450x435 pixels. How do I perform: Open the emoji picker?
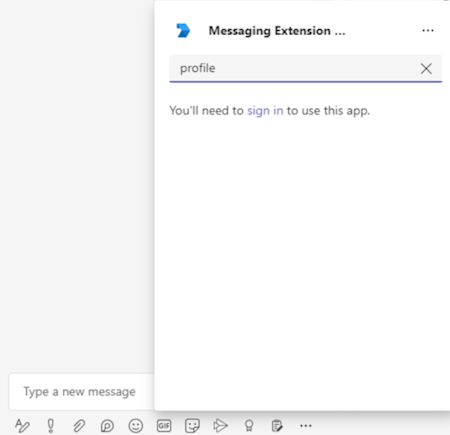[x=136, y=426]
